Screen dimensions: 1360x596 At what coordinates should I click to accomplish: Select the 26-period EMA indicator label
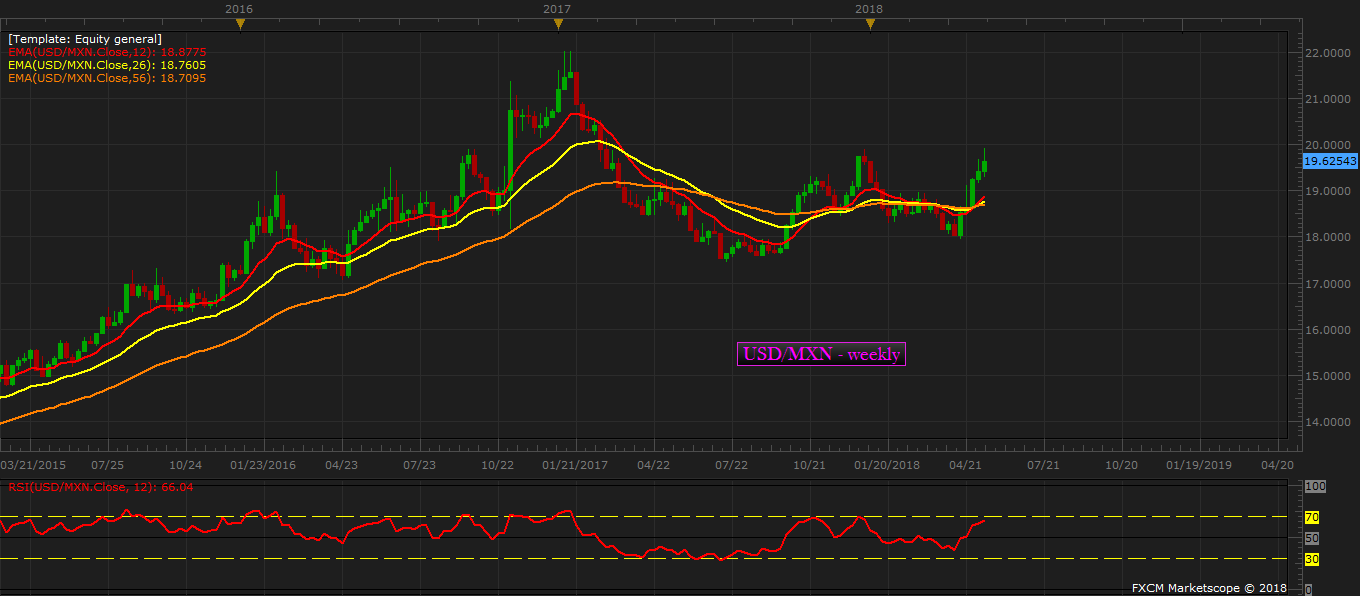(107, 65)
